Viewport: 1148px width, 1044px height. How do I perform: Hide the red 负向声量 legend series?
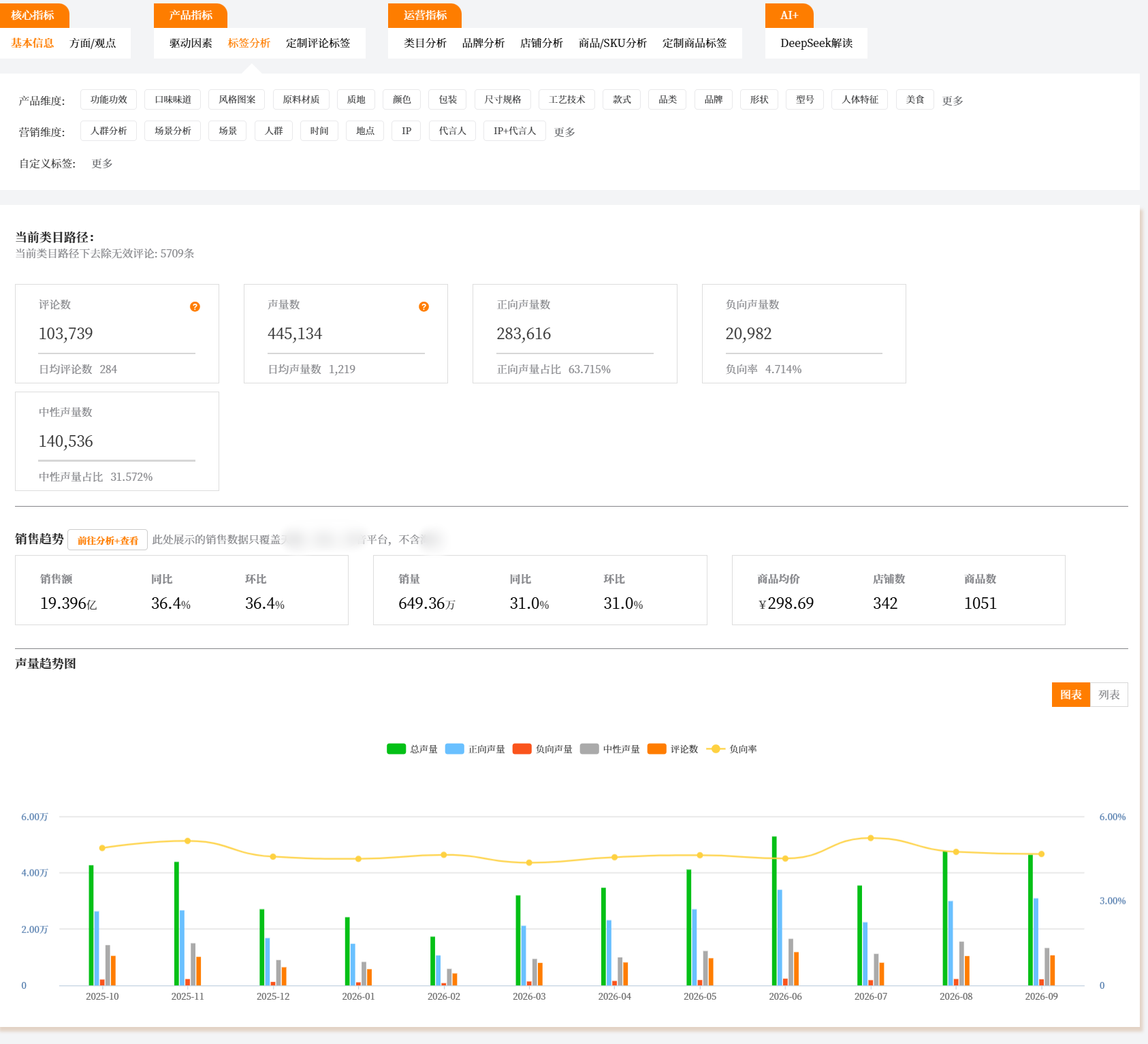click(x=543, y=748)
